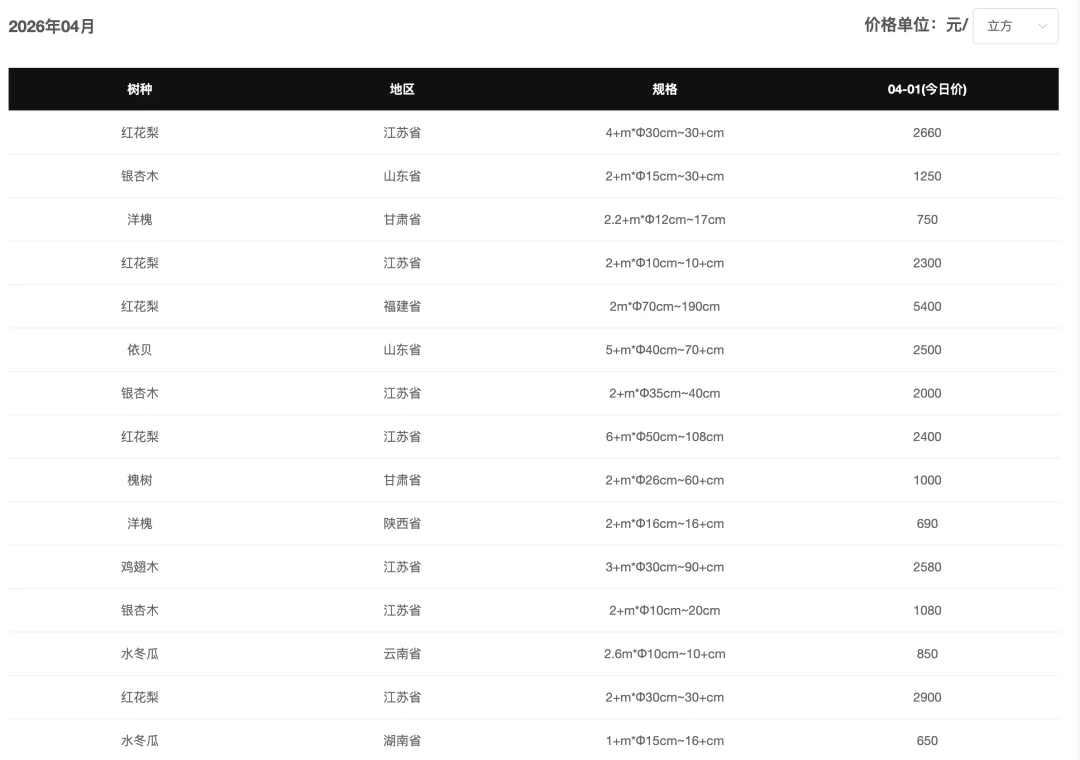Viewport: 1080px width, 760px height.
Task: Select spec 4+m*Φ30cm~30+cm cell
Action: pos(665,132)
